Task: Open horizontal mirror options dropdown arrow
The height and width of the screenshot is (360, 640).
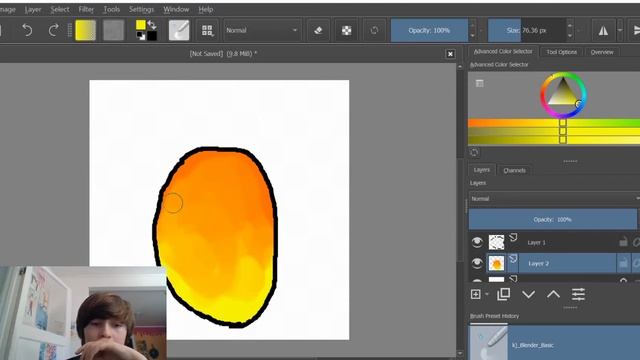Action: 620,30
